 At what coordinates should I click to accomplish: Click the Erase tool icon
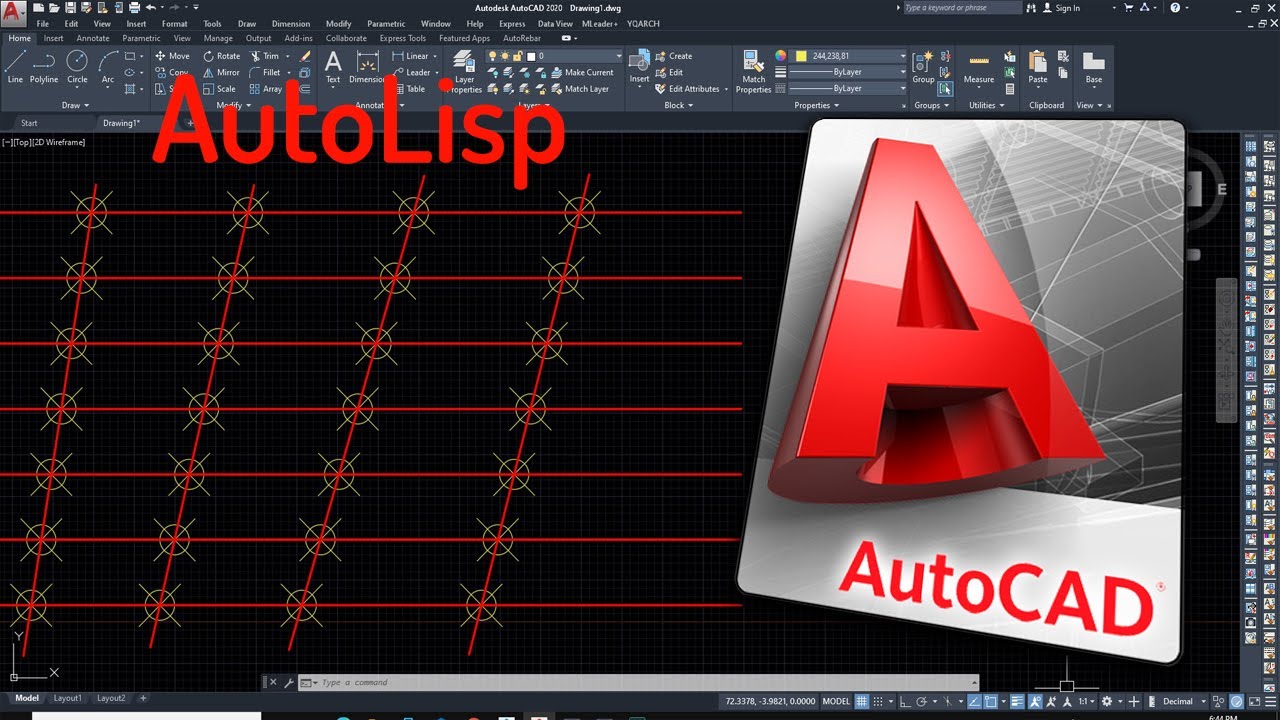pos(305,56)
